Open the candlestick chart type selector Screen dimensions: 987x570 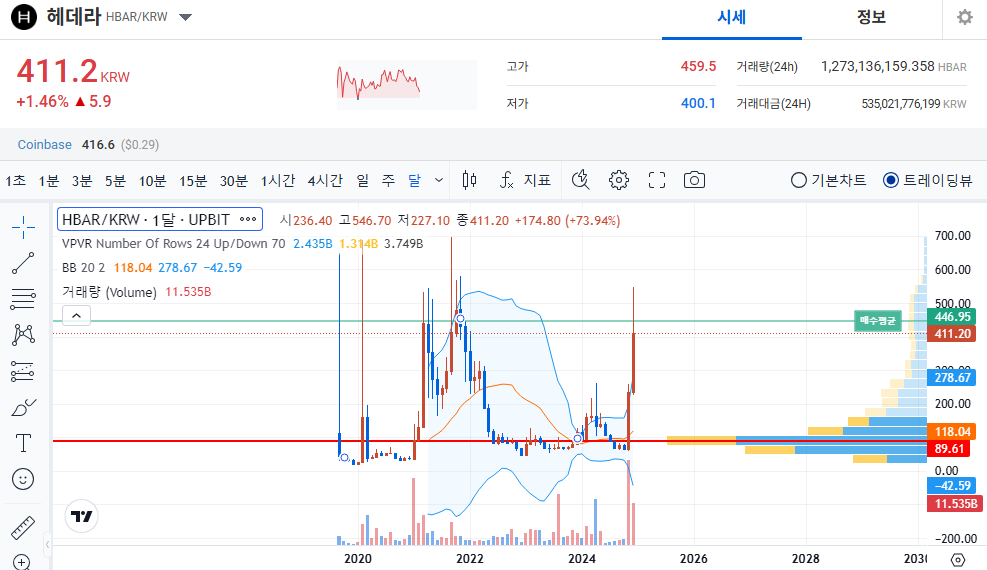(x=469, y=181)
